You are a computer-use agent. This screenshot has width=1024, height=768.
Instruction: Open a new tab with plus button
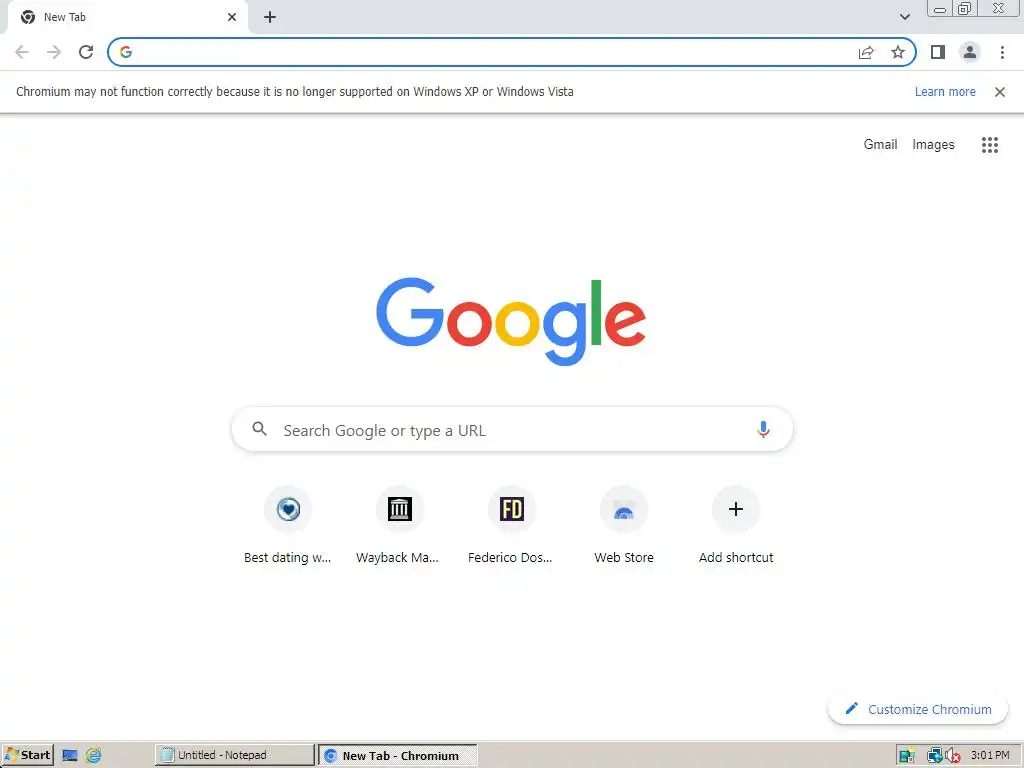[270, 18]
